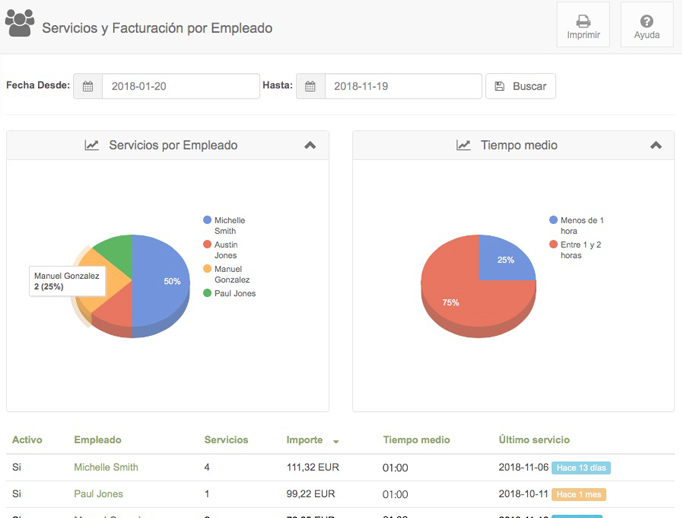This screenshot has width=682, height=518.
Task: Click the Fecha Desde date field
Action: tap(180, 87)
